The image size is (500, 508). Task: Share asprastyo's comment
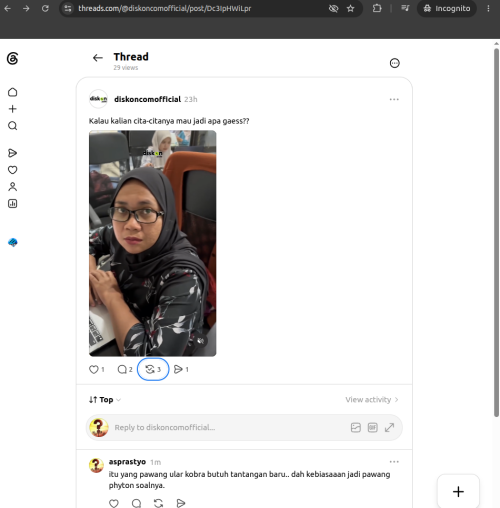[181, 503]
